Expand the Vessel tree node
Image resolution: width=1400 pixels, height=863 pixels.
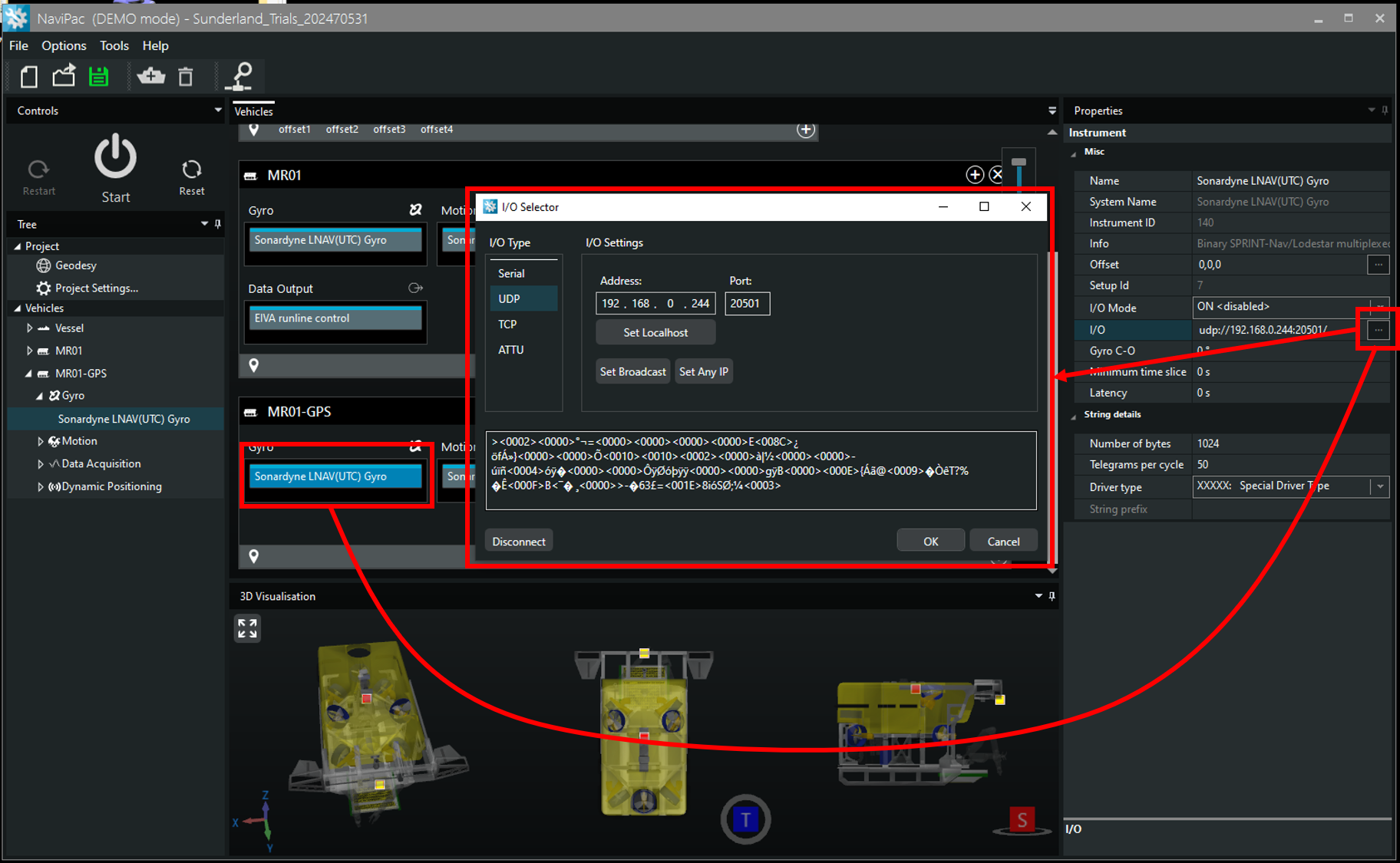click(x=30, y=328)
